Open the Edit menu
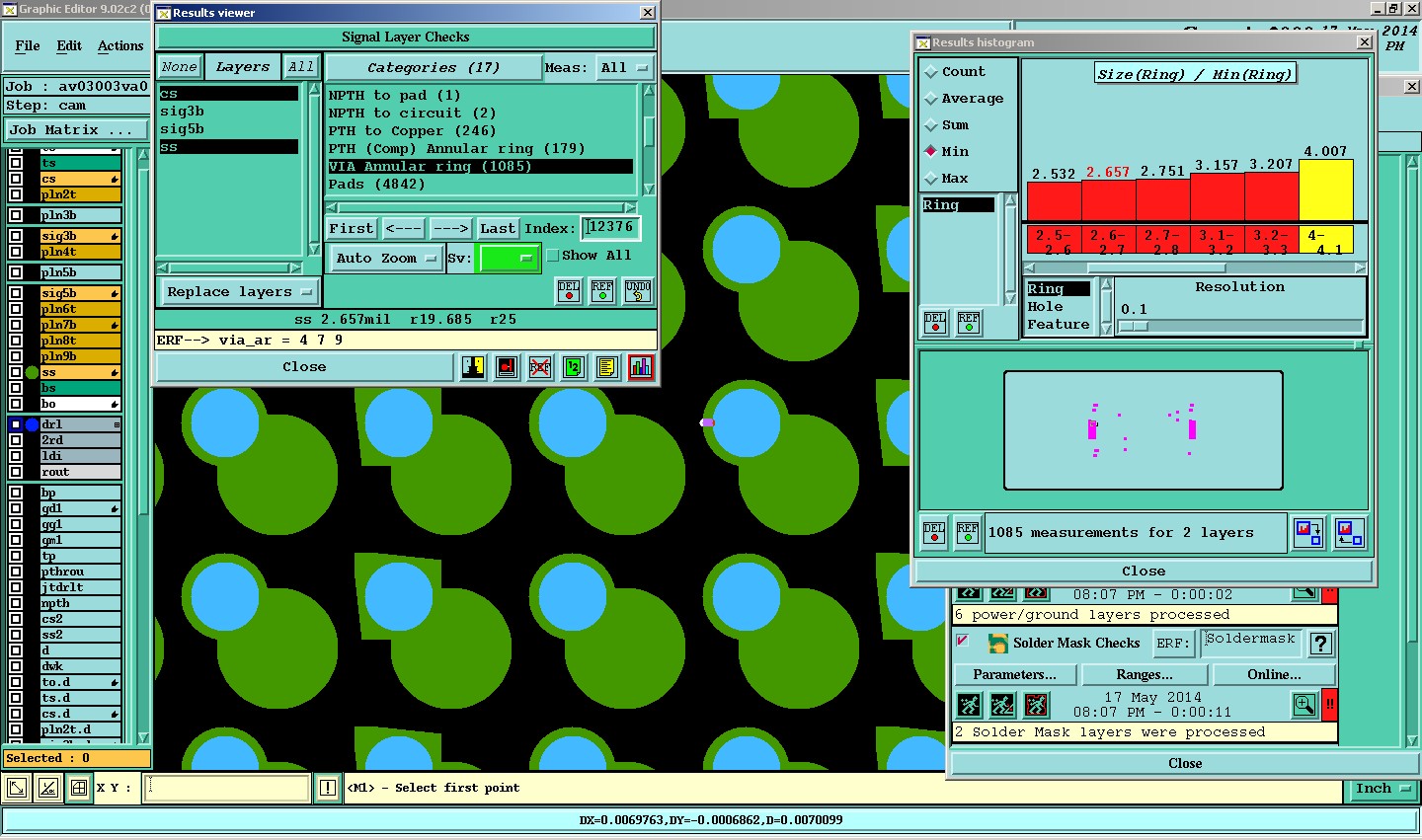Screen dimensions: 1422x840 69,46
